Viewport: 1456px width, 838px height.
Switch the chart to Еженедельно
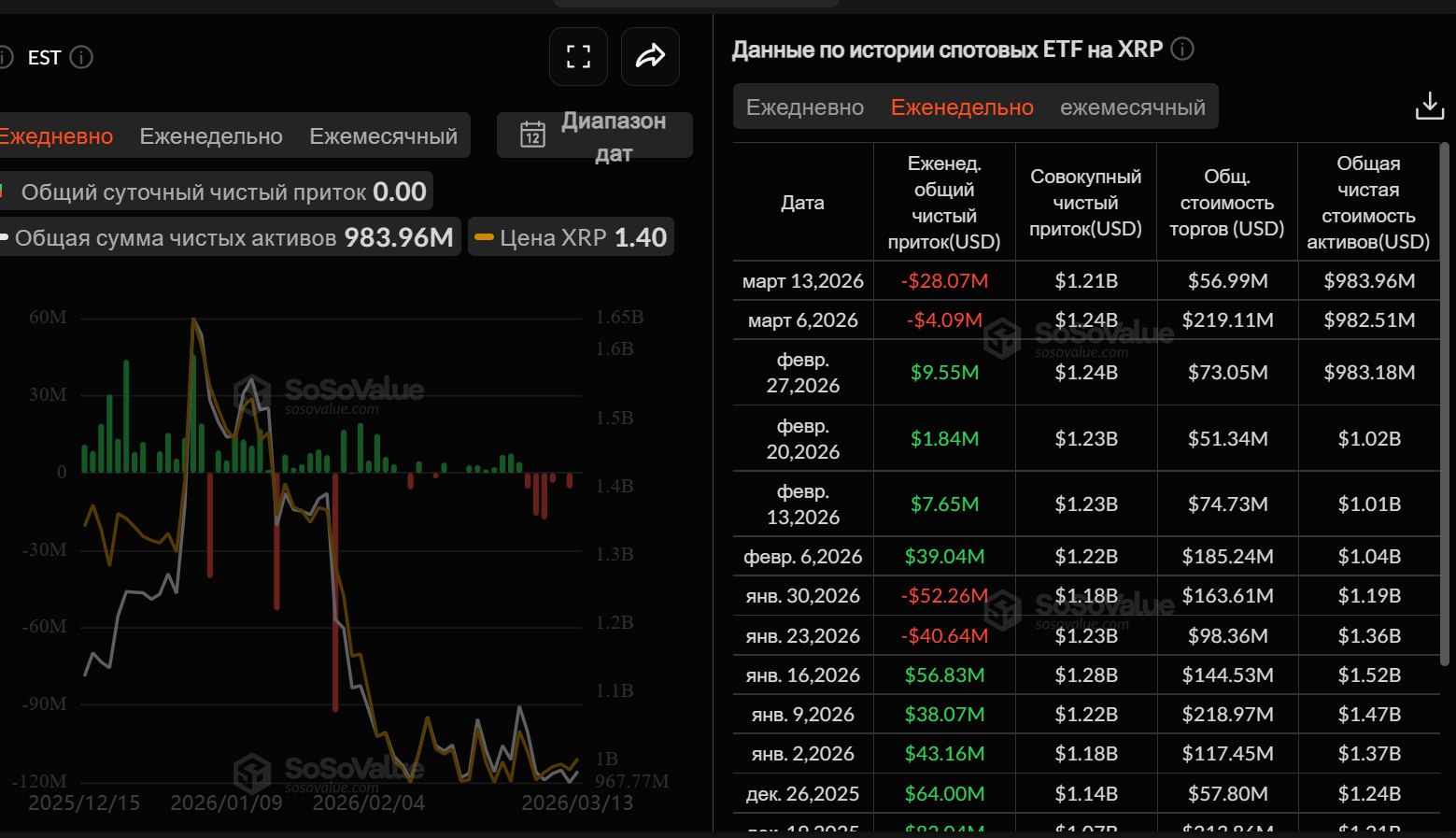tap(211, 136)
